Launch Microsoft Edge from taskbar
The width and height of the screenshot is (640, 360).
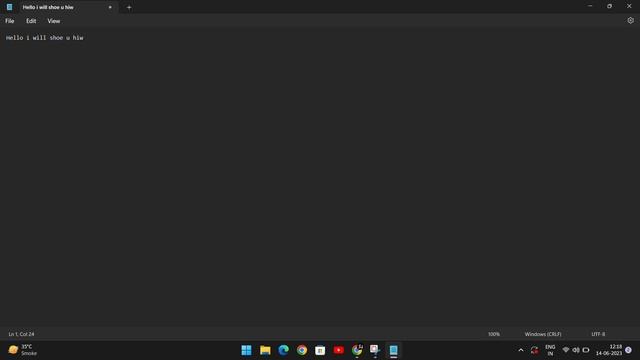(x=284, y=350)
